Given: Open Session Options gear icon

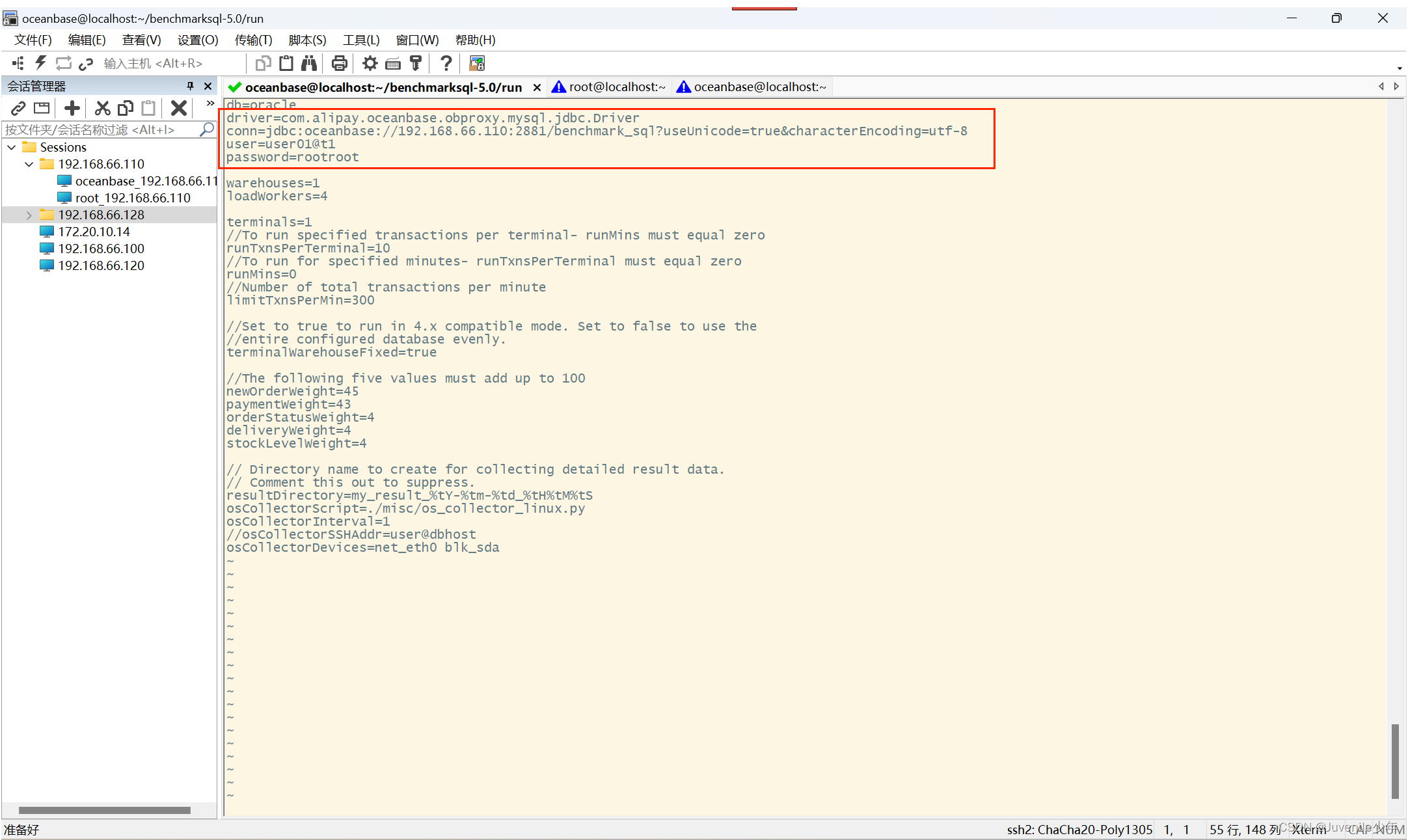Looking at the screenshot, I should pyautogui.click(x=370, y=63).
